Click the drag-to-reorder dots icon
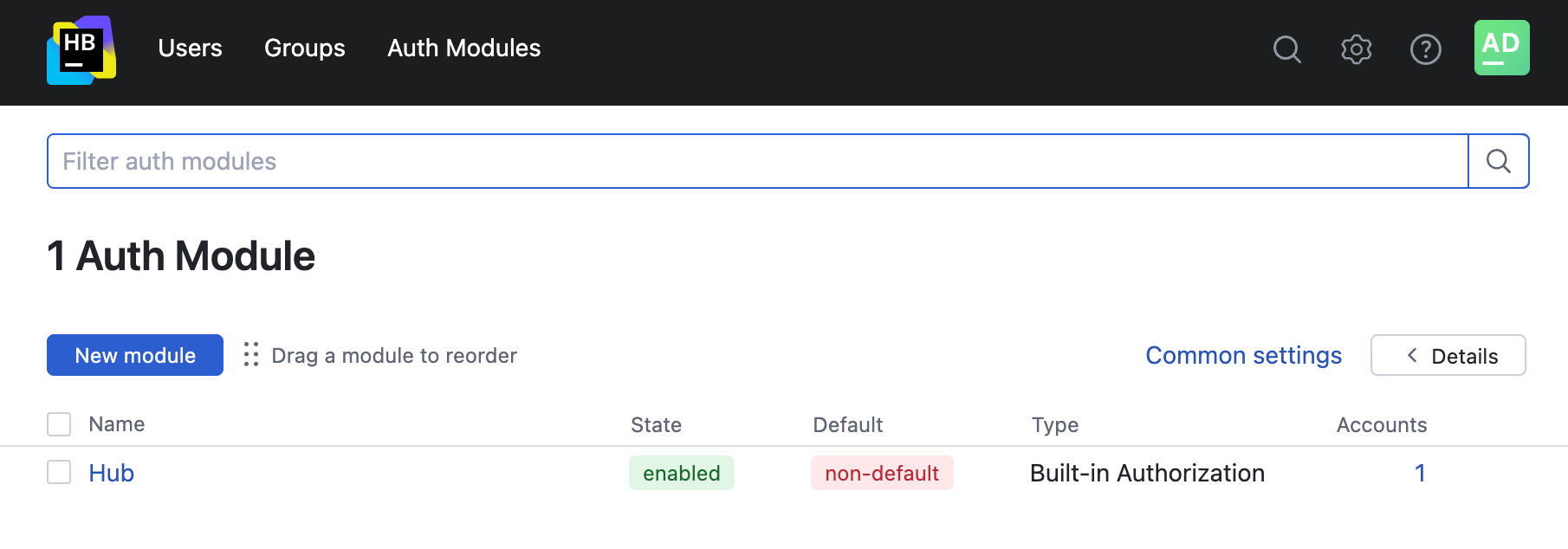The width and height of the screenshot is (1568, 549). click(x=251, y=355)
